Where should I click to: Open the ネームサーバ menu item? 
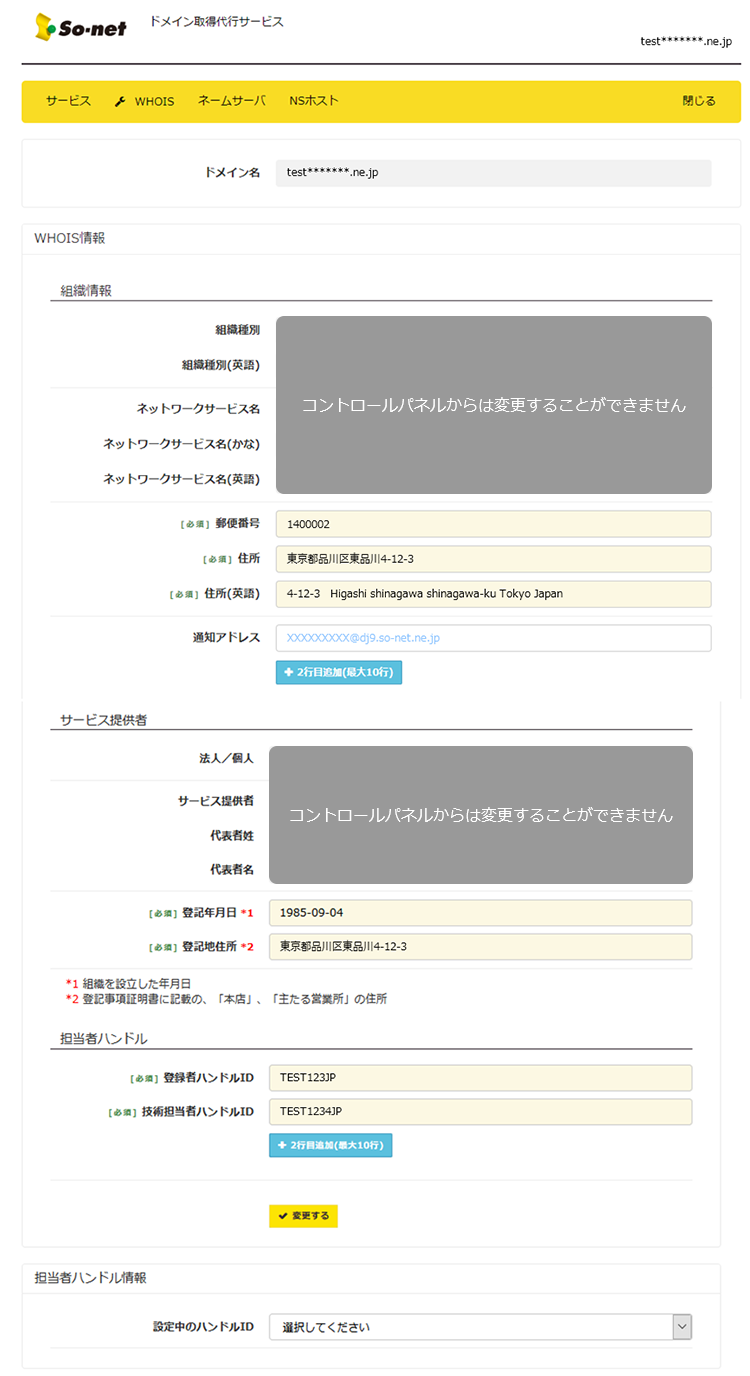231,101
